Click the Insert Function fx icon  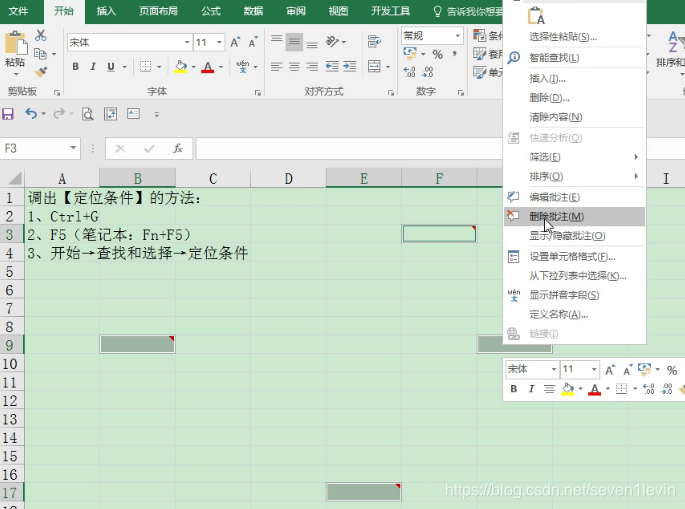178,149
